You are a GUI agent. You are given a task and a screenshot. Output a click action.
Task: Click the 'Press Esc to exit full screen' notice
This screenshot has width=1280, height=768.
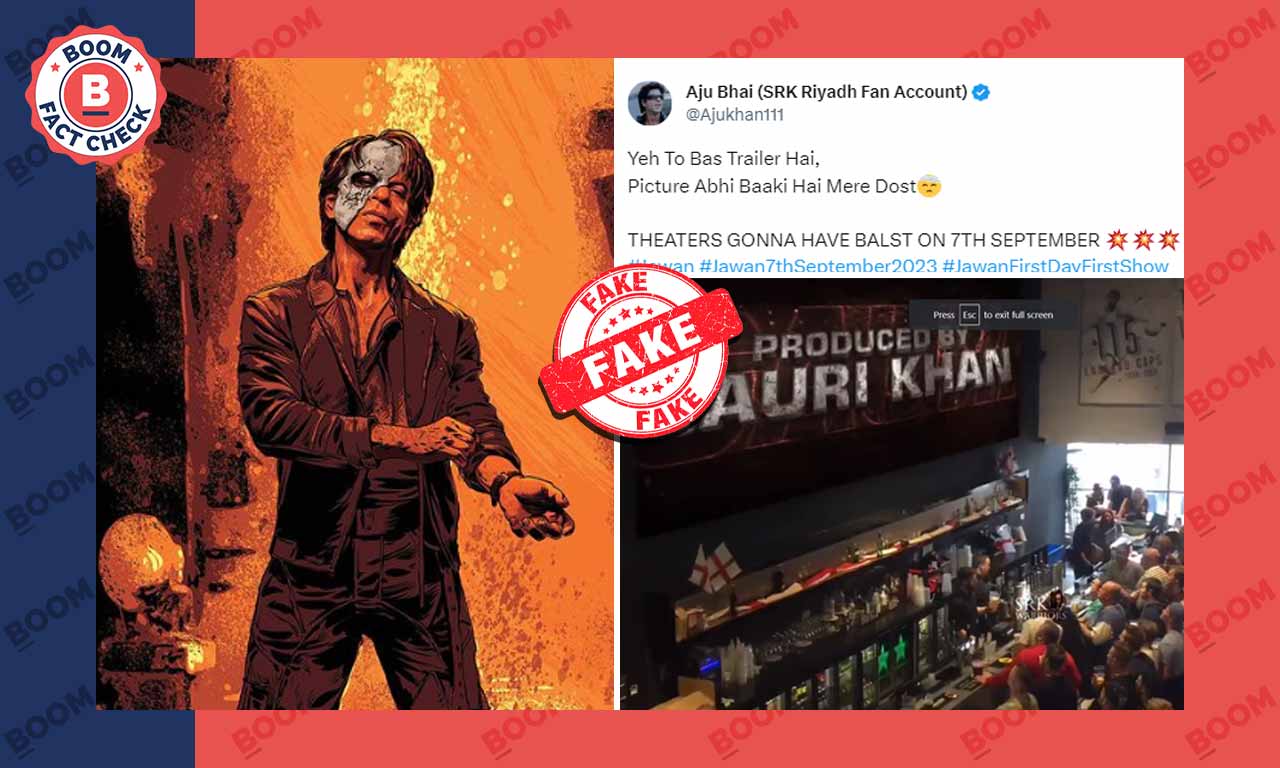pyautogui.click(x=993, y=314)
